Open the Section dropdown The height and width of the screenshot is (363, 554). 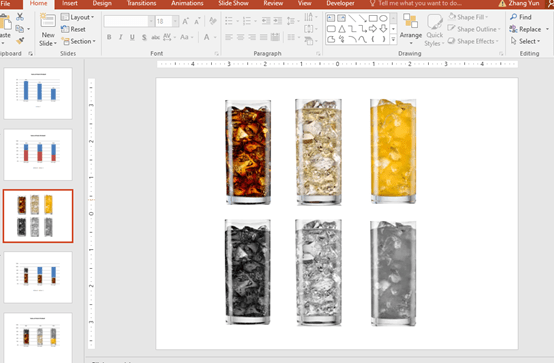(x=78, y=41)
